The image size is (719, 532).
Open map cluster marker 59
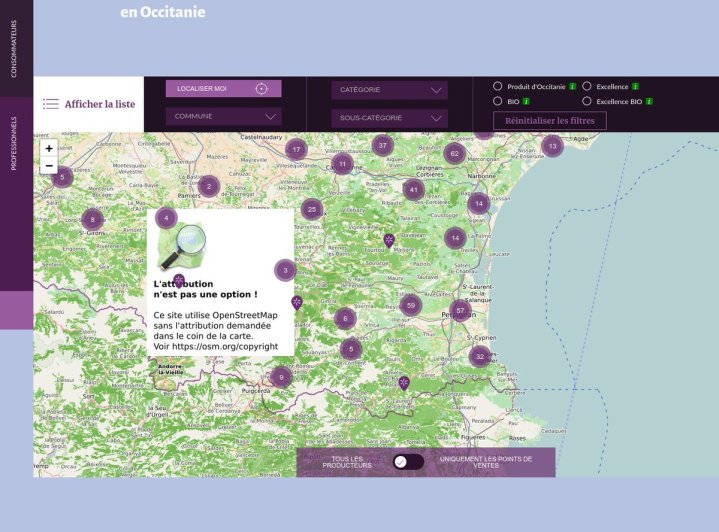[x=411, y=305]
